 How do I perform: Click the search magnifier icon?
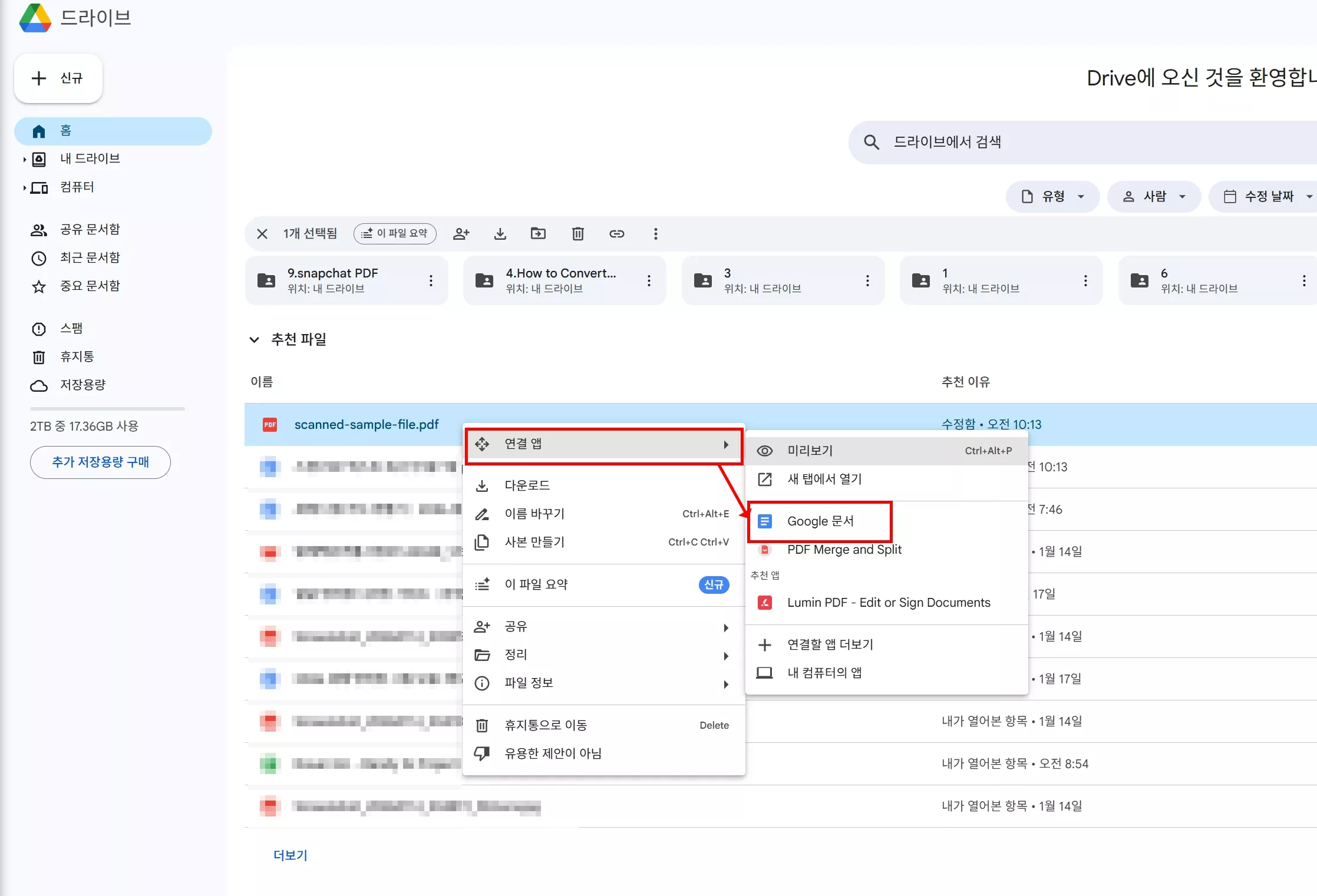(872, 141)
